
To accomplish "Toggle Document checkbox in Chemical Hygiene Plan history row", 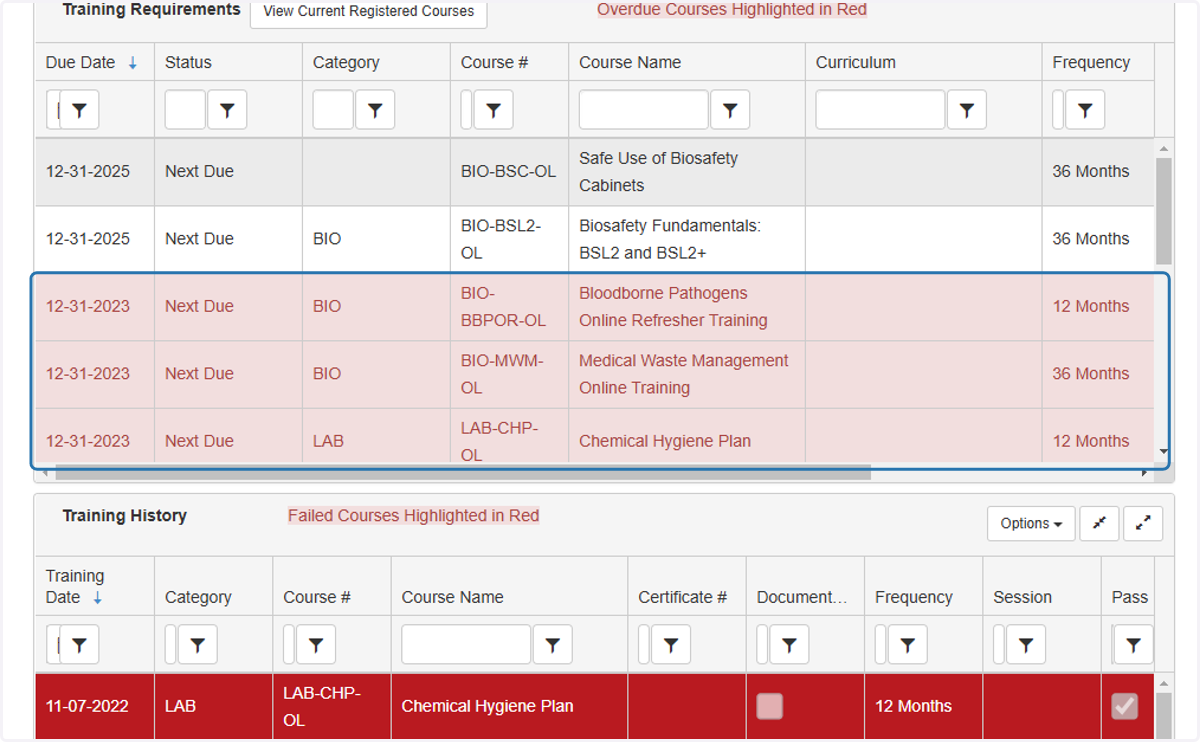I will (x=769, y=706).
